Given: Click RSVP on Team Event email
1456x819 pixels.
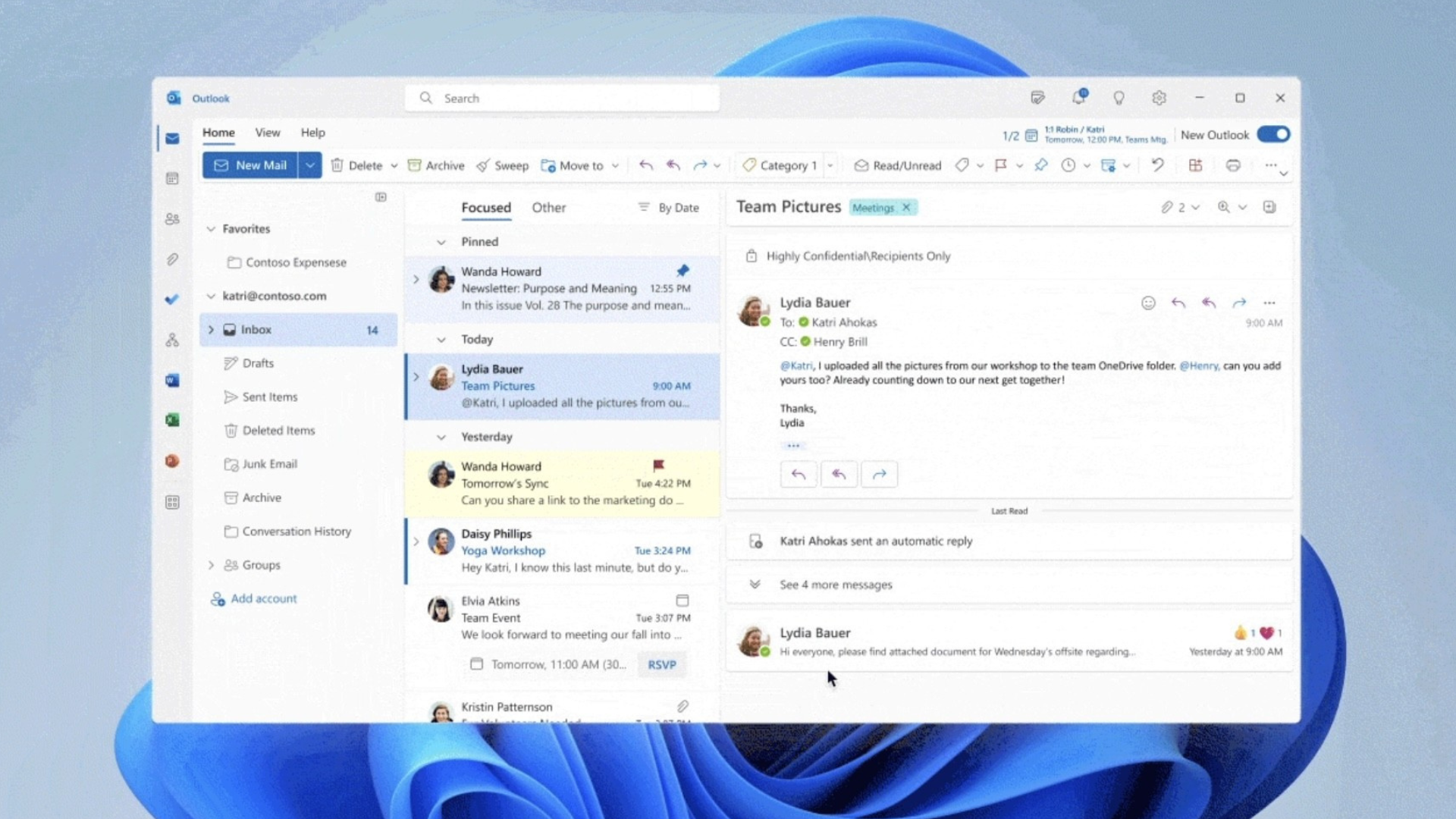Looking at the screenshot, I should tap(661, 664).
